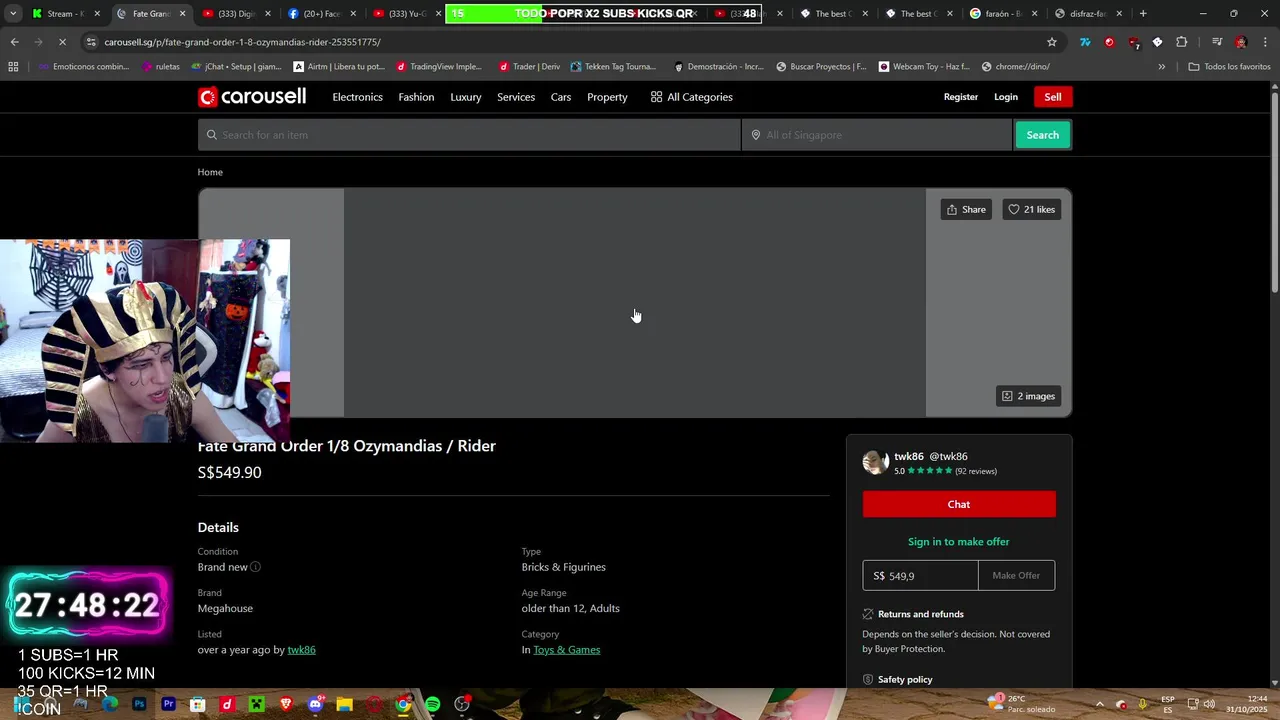Focus the Search for an item field

point(469,135)
